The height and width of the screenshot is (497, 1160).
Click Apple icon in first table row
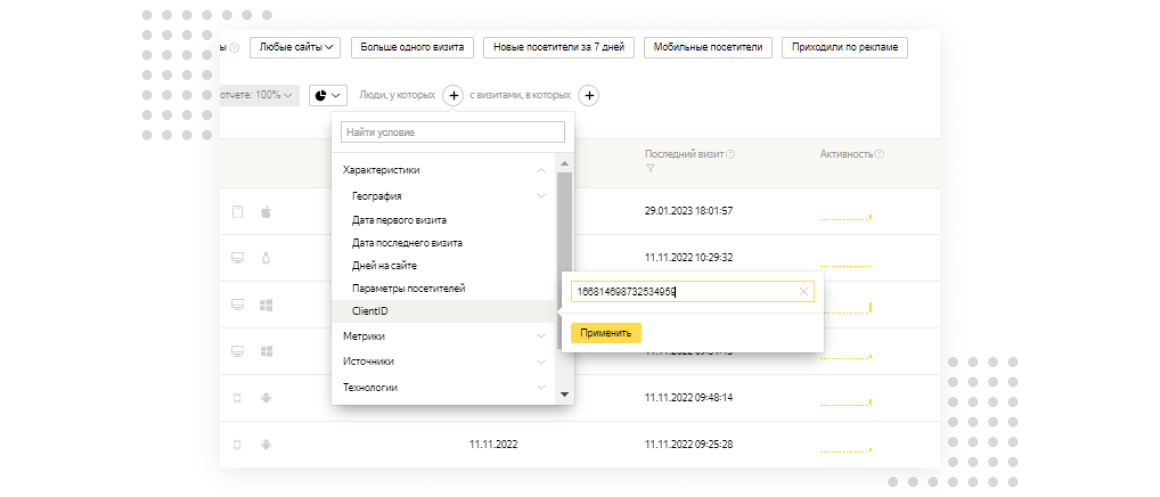click(x=266, y=212)
